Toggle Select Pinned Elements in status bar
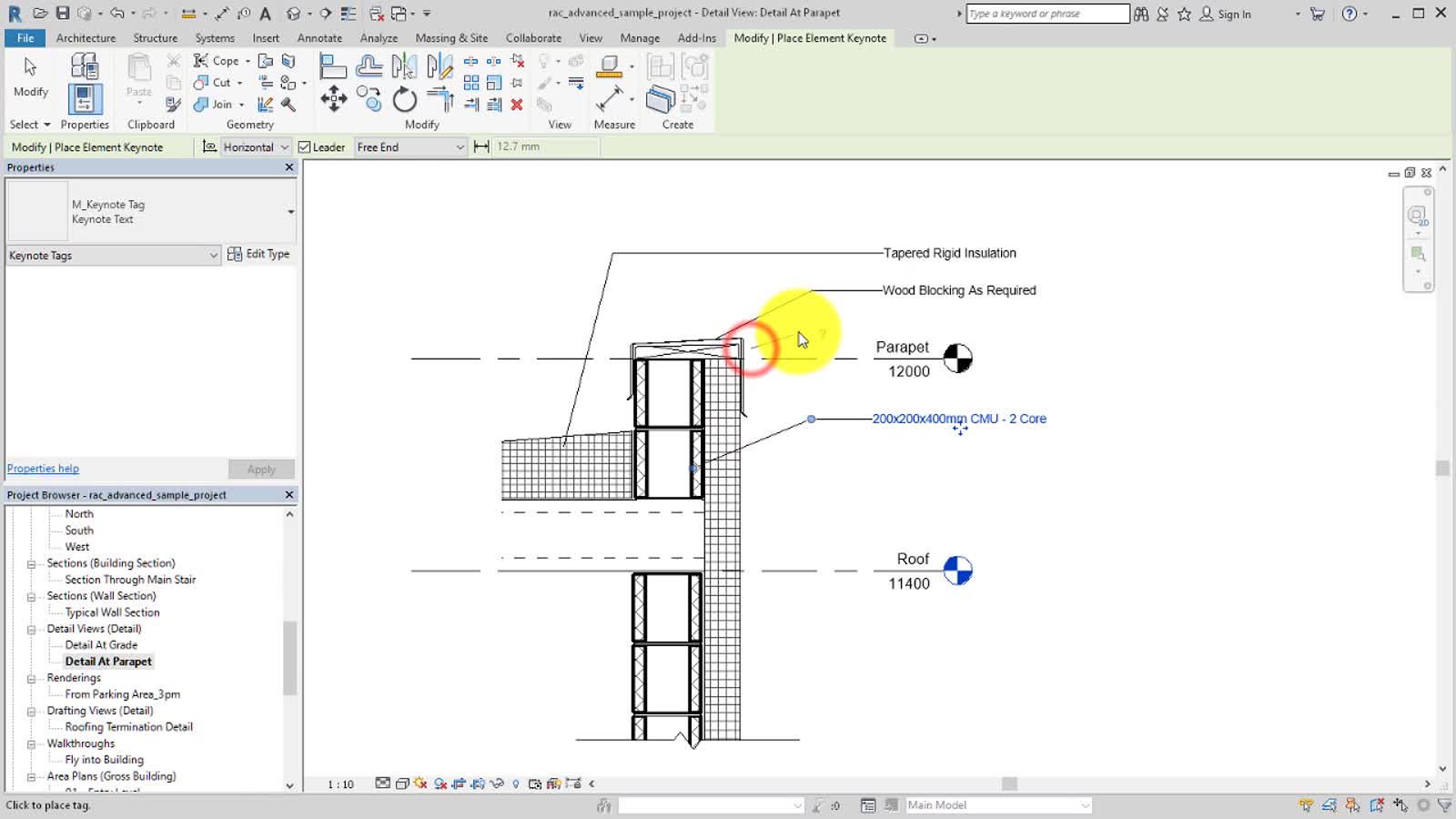The image size is (1456, 819). 1353,804
